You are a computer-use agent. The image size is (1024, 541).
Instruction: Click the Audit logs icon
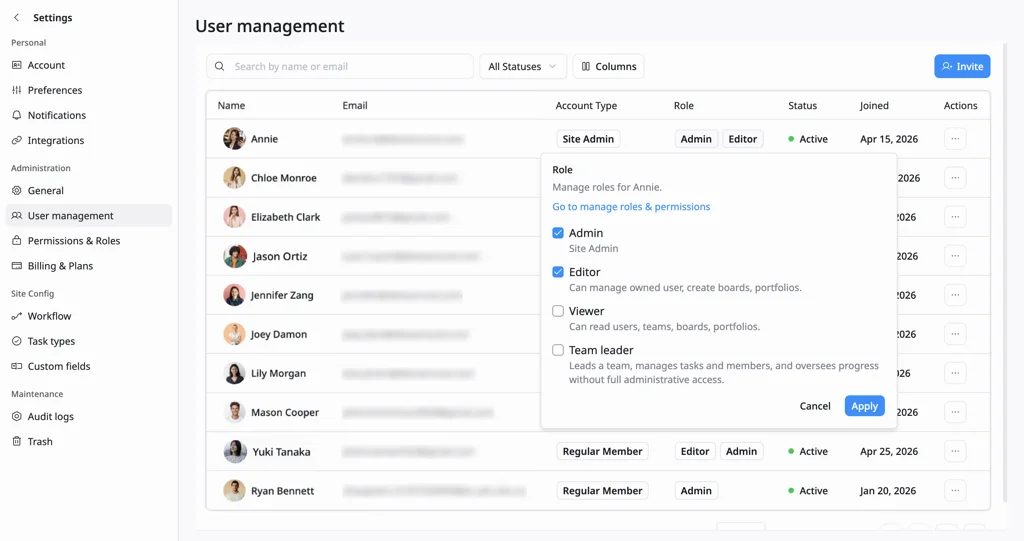point(17,416)
